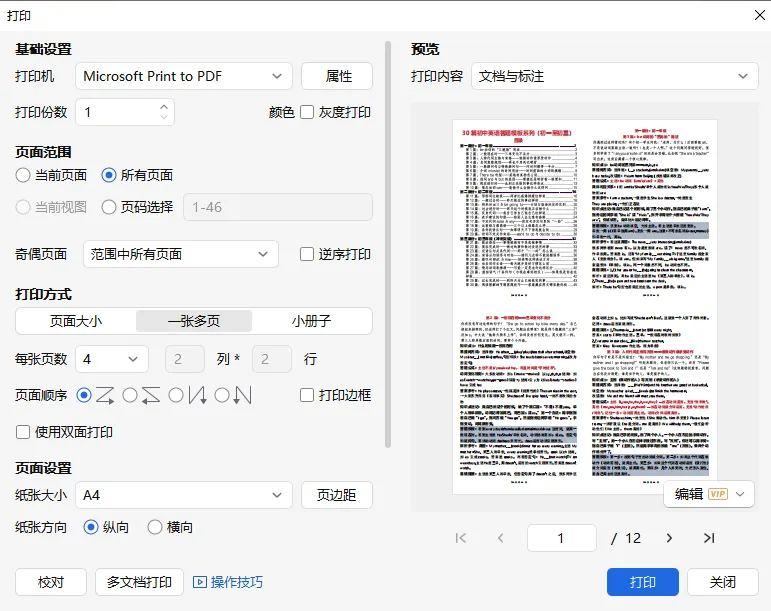
Task: Open 多文档打印 multi-document print
Action: point(140,582)
